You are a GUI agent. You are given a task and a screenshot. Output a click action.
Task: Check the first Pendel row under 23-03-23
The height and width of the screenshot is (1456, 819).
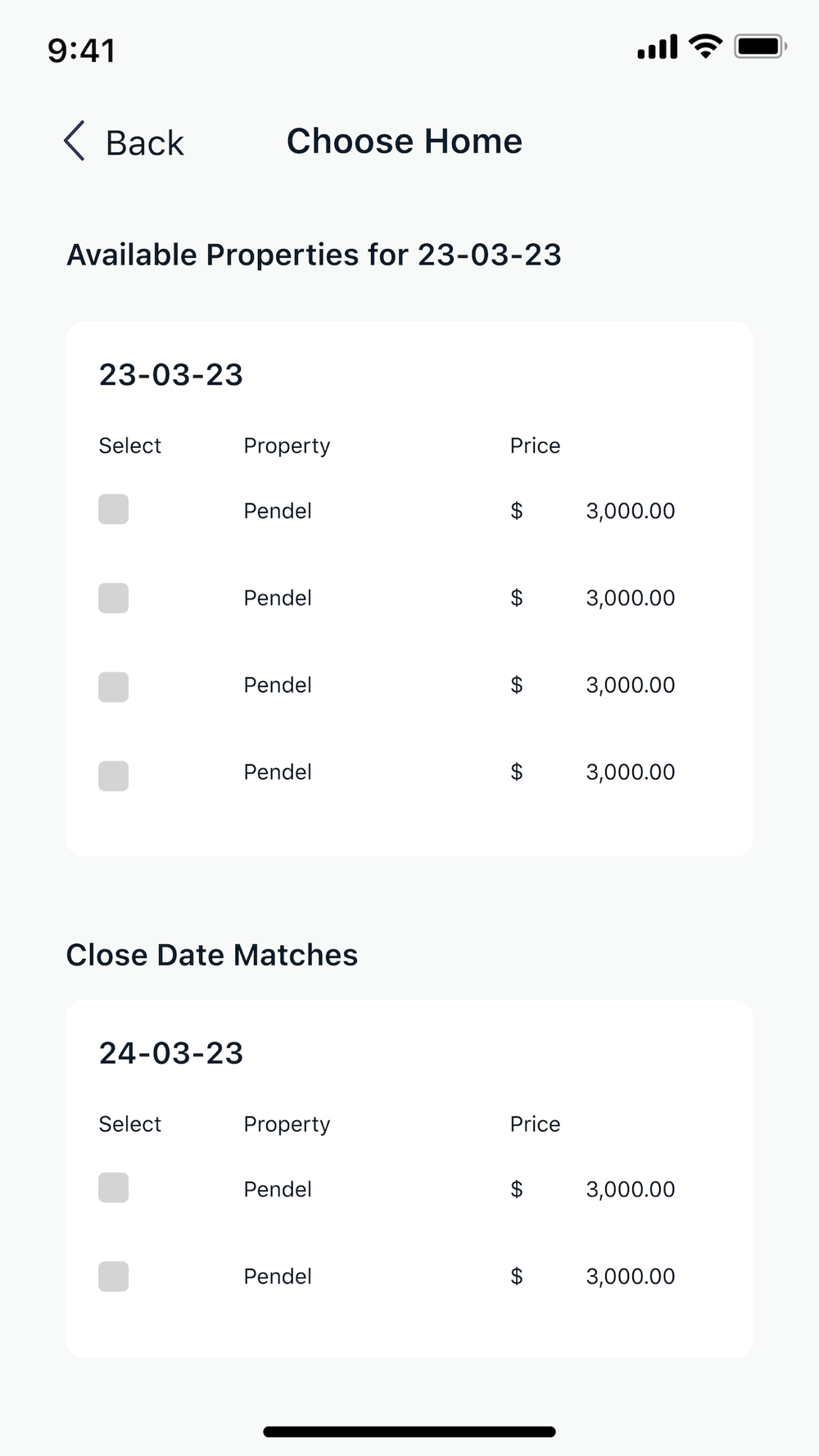[x=114, y=509]
